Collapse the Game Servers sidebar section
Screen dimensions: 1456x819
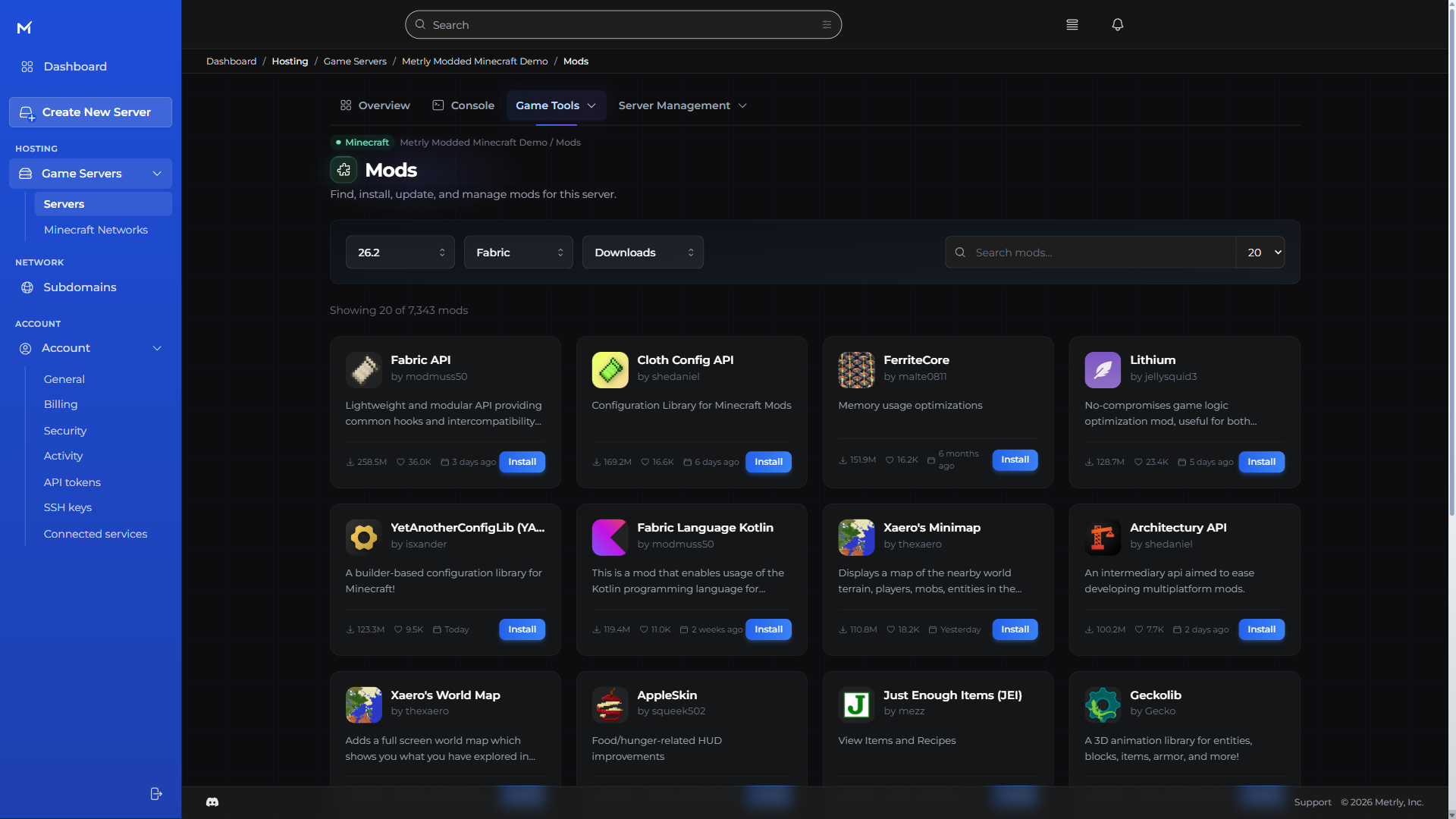tap(90, 174)
